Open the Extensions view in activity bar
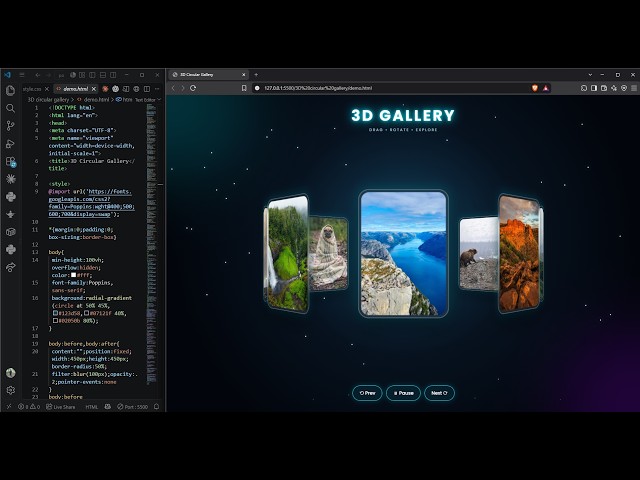 11,162
